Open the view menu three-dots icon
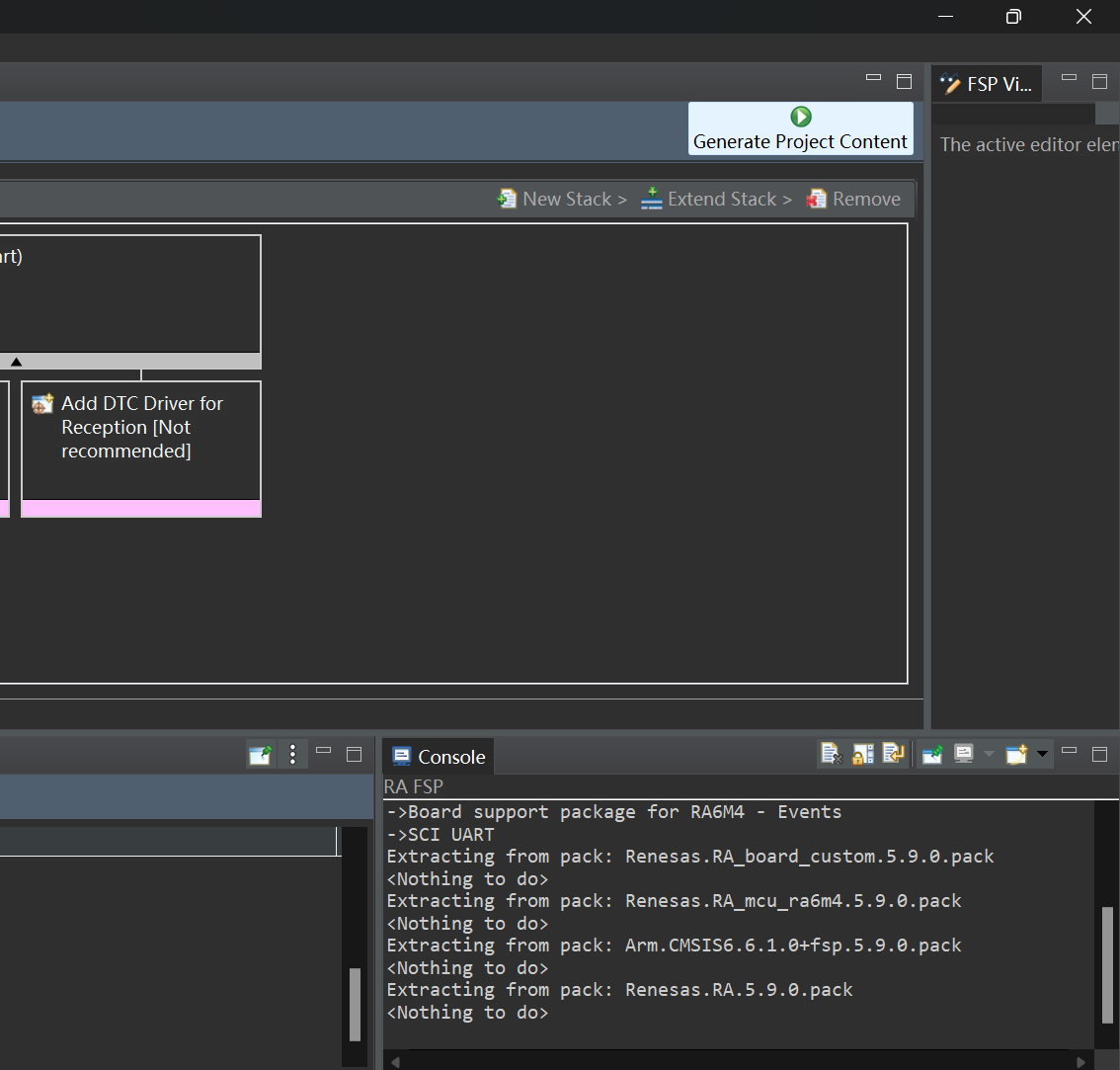This screenshot has height=1070, width=1120. pos(293,754)
